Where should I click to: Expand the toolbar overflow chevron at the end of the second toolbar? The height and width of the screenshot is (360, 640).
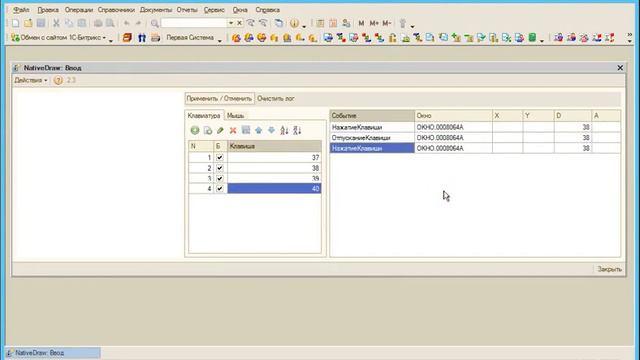(x=629, y=38)
